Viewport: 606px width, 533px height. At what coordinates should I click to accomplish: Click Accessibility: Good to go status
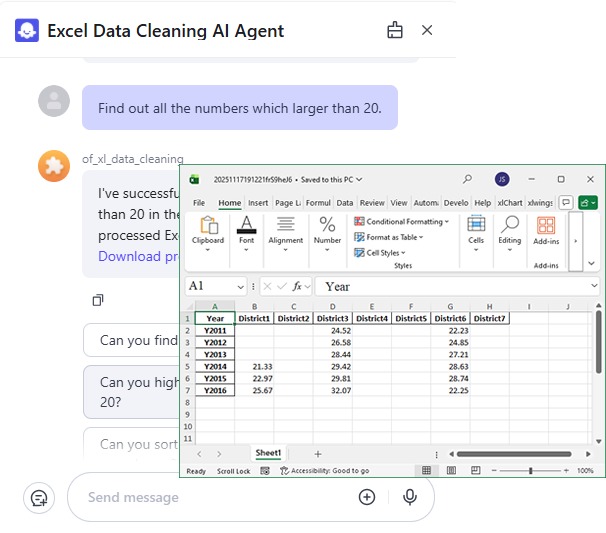pyautogui.click(x=325, y=471)
